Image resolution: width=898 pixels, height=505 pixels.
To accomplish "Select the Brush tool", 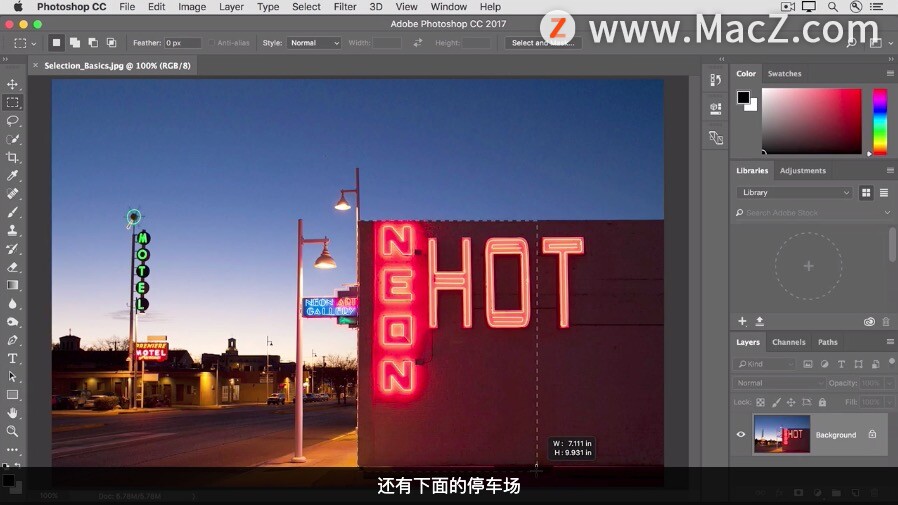I will tap(12, 212).
